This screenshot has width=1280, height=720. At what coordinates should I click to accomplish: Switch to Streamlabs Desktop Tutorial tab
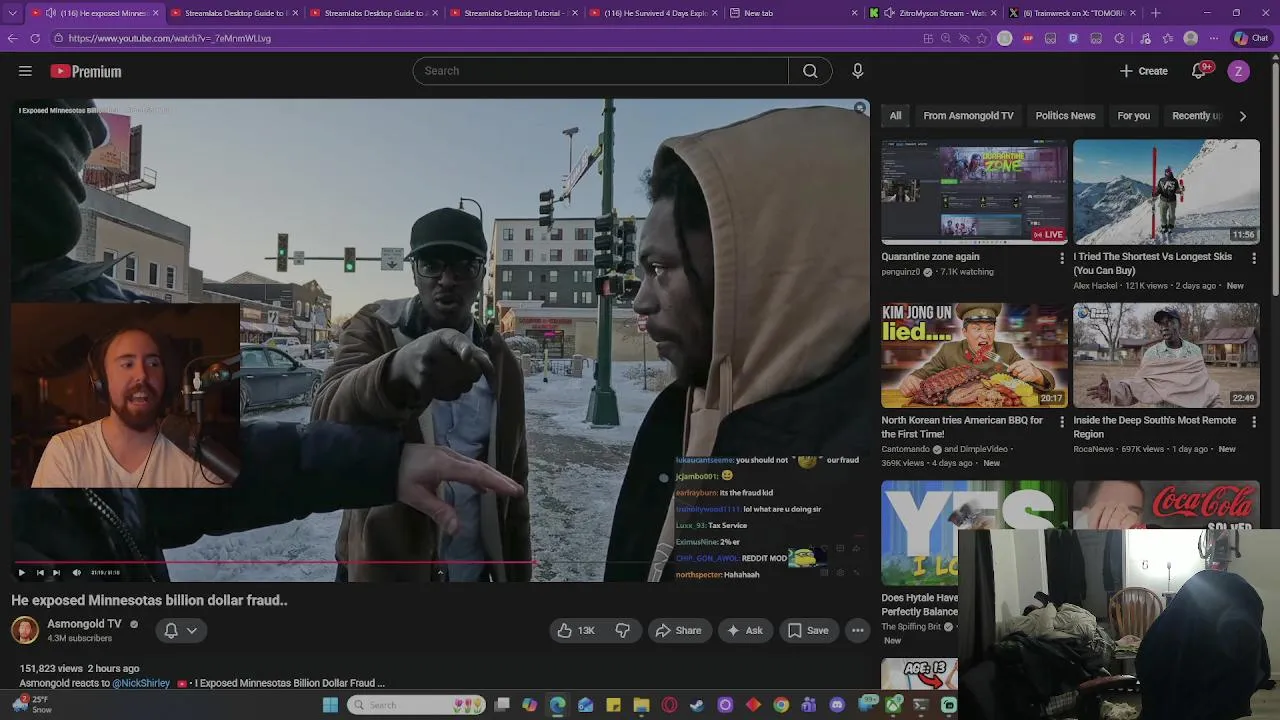512,13
